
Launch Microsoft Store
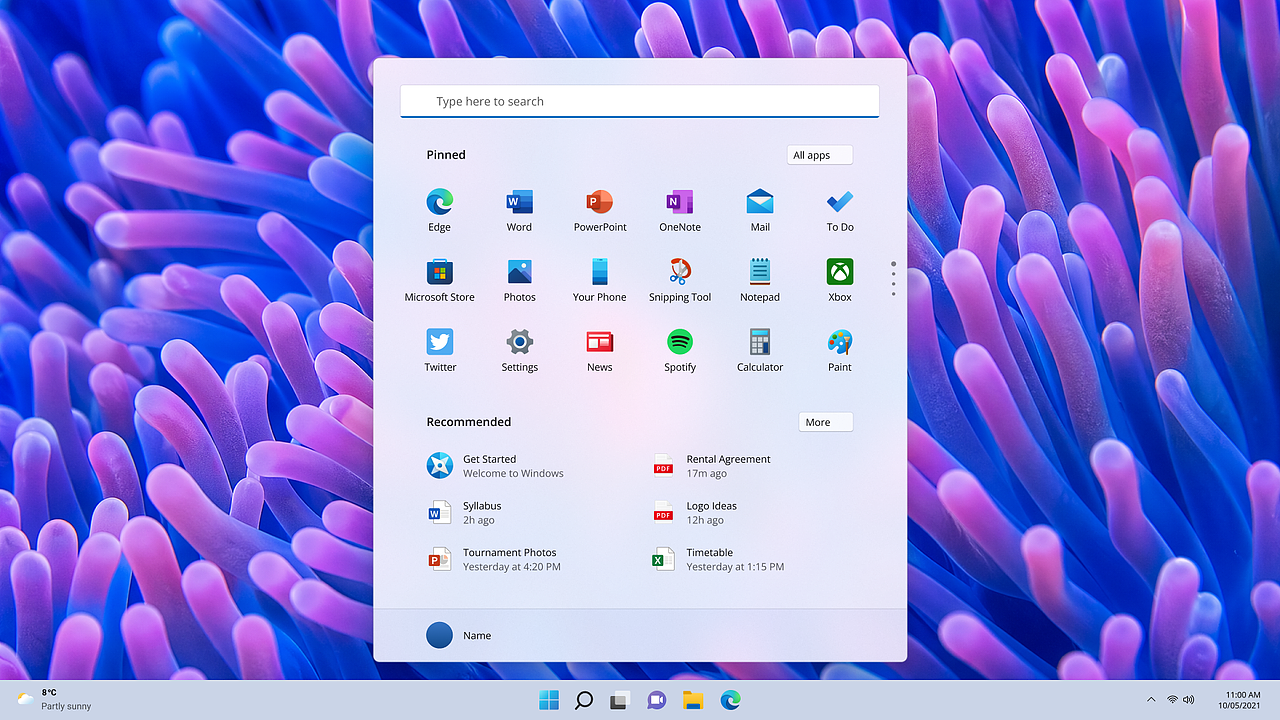(x=439, y=280)
